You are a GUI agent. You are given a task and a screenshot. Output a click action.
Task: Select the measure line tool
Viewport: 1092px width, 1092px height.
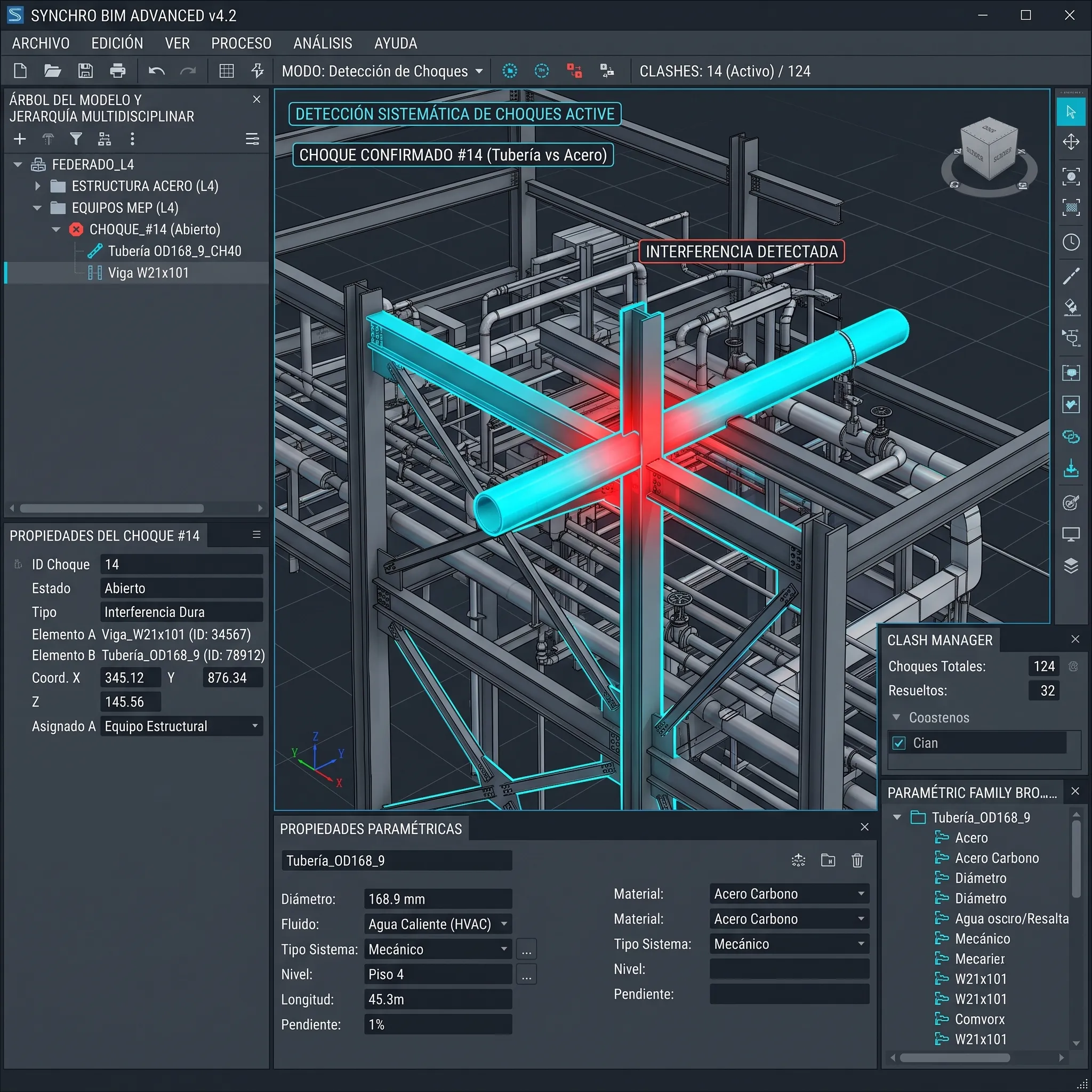[1071, 276]
